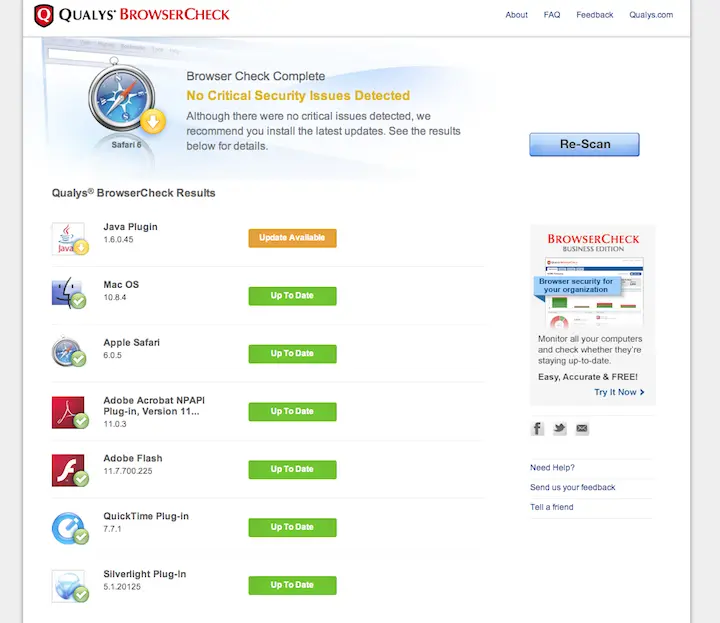
Task: Click the Tell a friend link
Action: click(x=551, y=507)
